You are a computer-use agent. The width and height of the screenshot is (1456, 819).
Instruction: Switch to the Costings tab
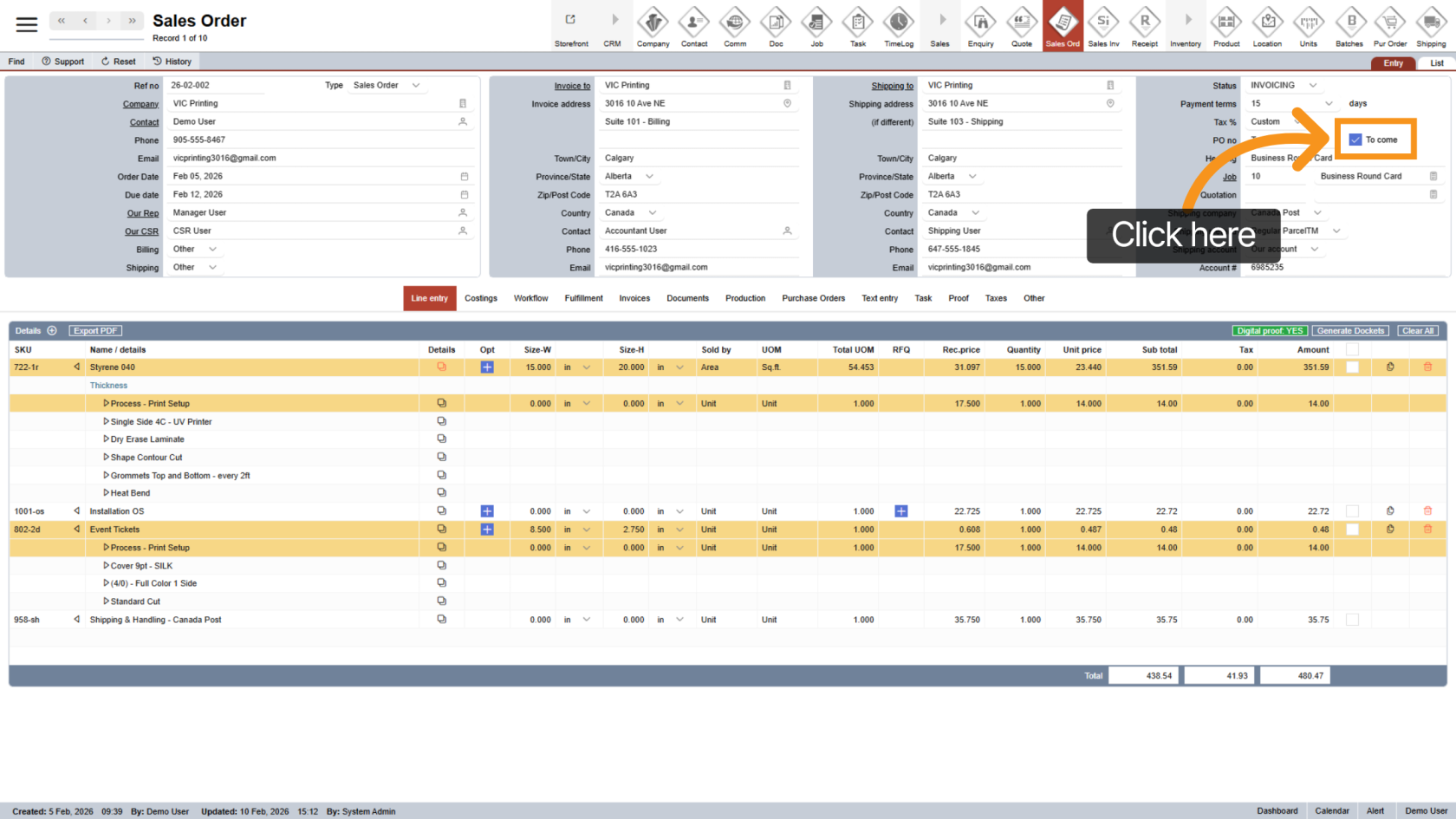(480, 298)
